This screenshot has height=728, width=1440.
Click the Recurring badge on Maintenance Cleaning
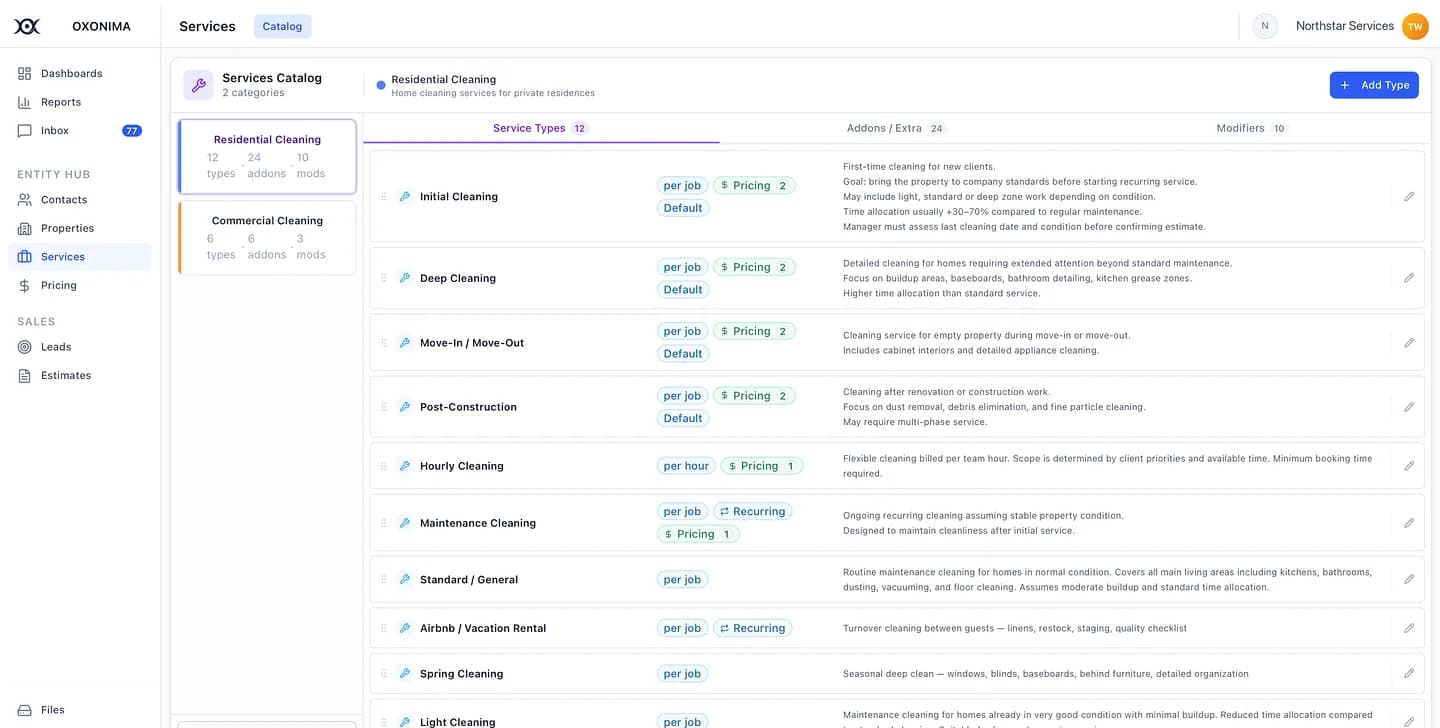[x=752, y=511]
